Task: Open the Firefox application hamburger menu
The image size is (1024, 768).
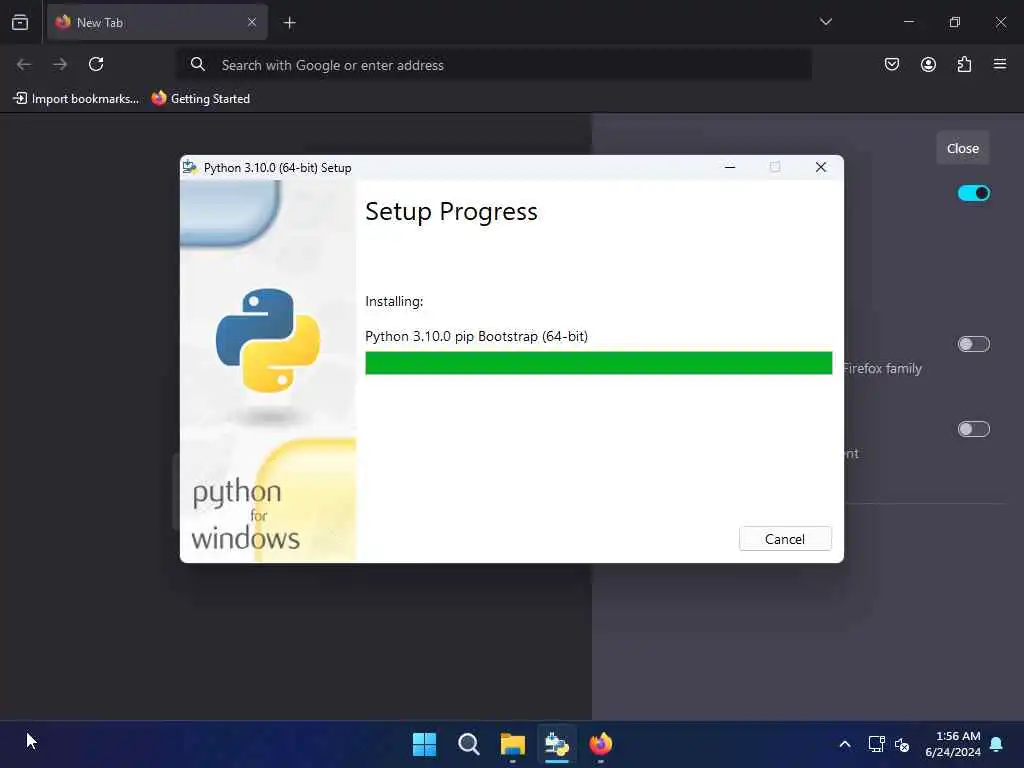Action: (1000, 64)
